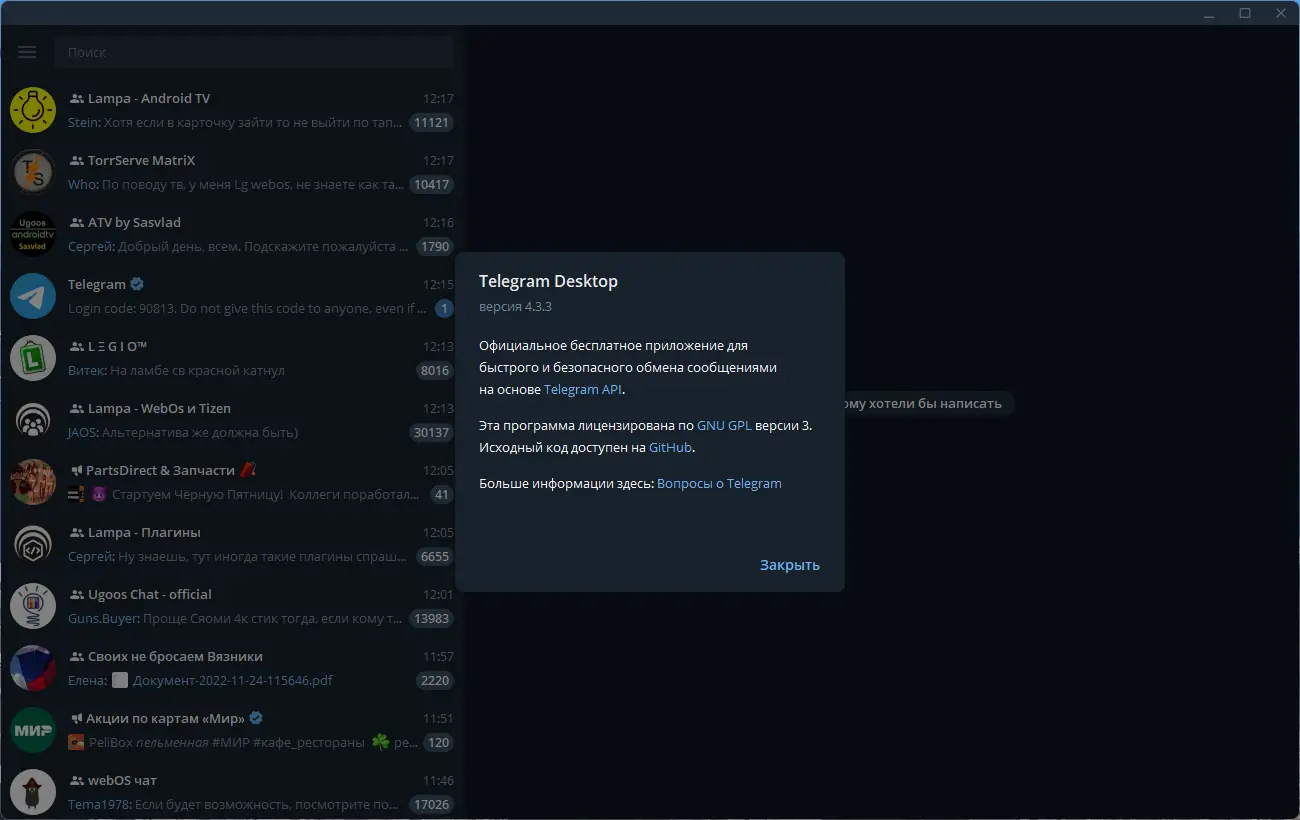Open the GitHub source code link
The image size is (1300, 820).
click(670, 448)
